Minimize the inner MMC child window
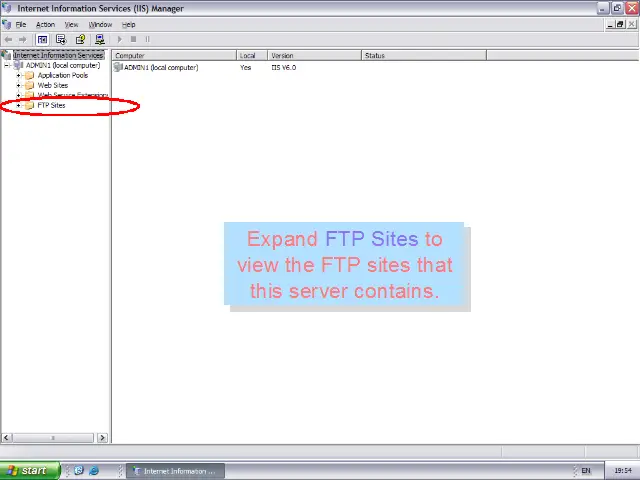Screen dimensions: 640x480 tap(610, 25)
